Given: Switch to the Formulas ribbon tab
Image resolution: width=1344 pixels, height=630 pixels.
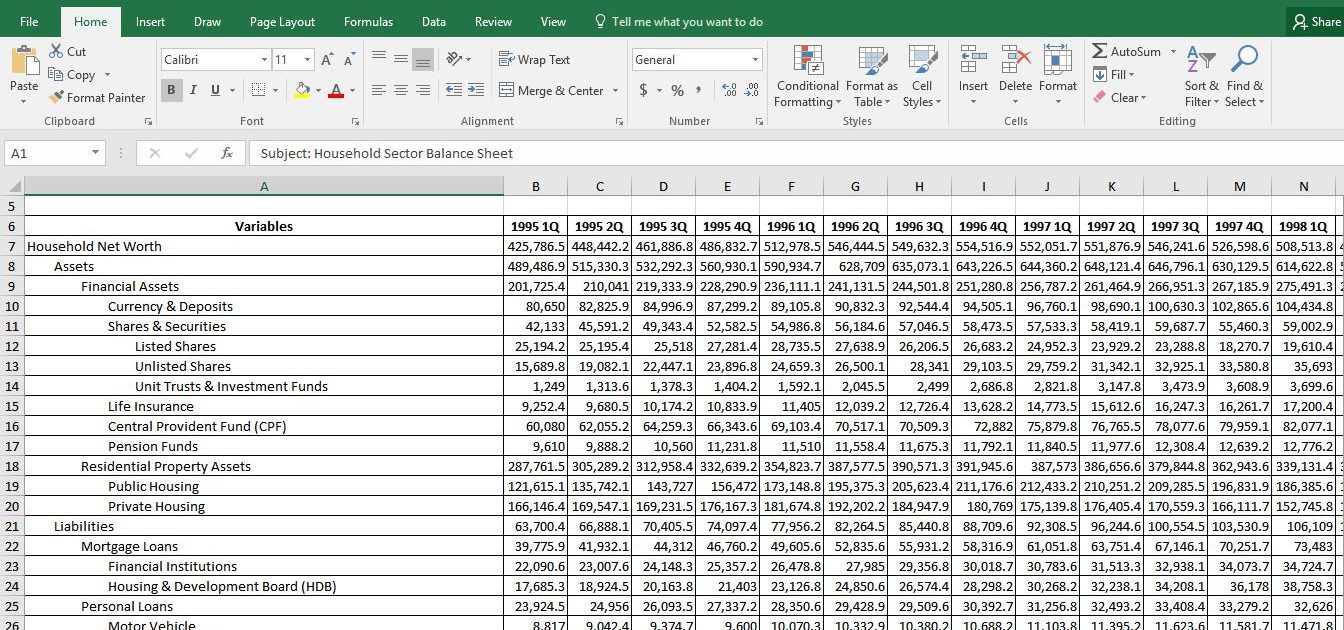Looking at the screenshot, I should (368, 22).
